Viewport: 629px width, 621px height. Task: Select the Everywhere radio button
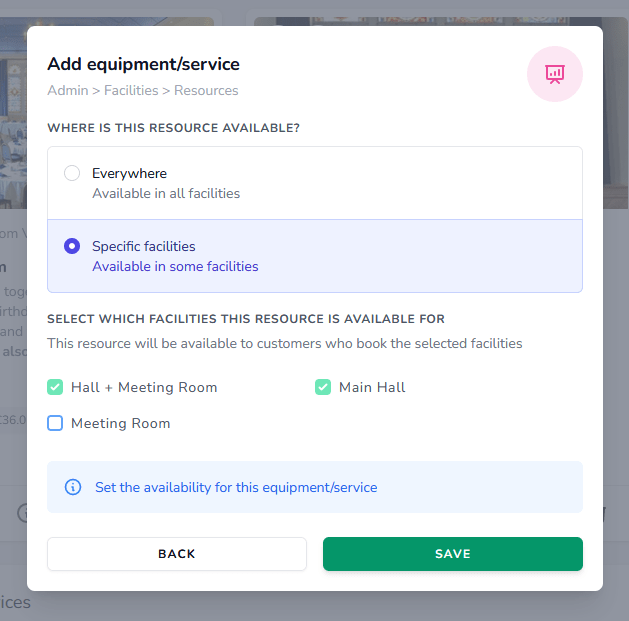72,173
